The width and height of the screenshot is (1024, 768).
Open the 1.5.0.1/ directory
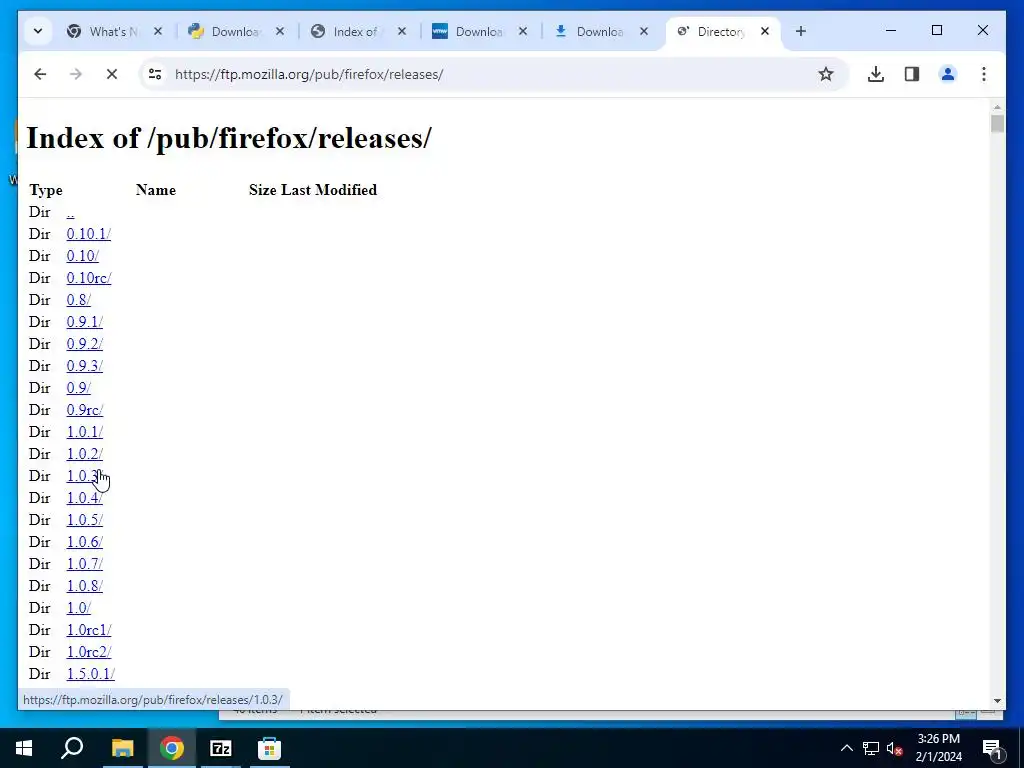click(91, 674)
